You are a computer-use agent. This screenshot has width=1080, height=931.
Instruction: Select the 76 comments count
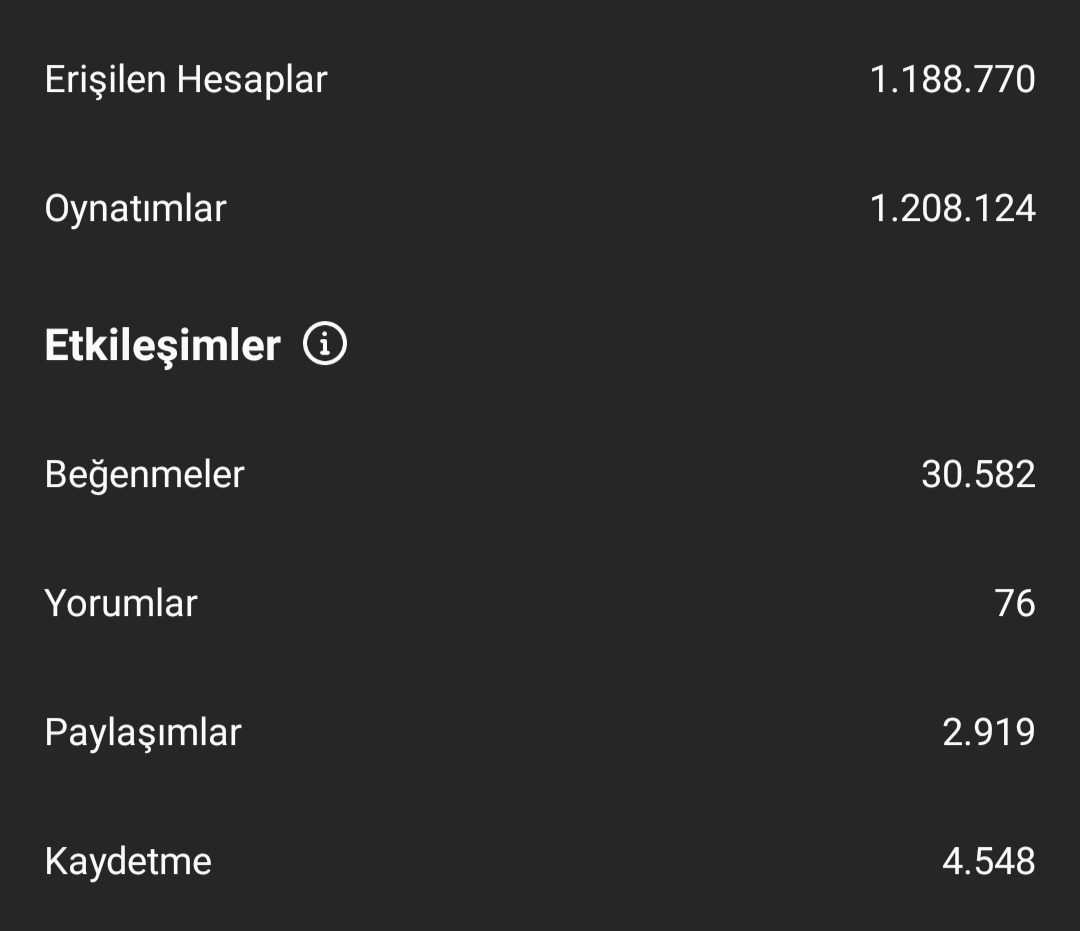click(x=1015, y=603)
